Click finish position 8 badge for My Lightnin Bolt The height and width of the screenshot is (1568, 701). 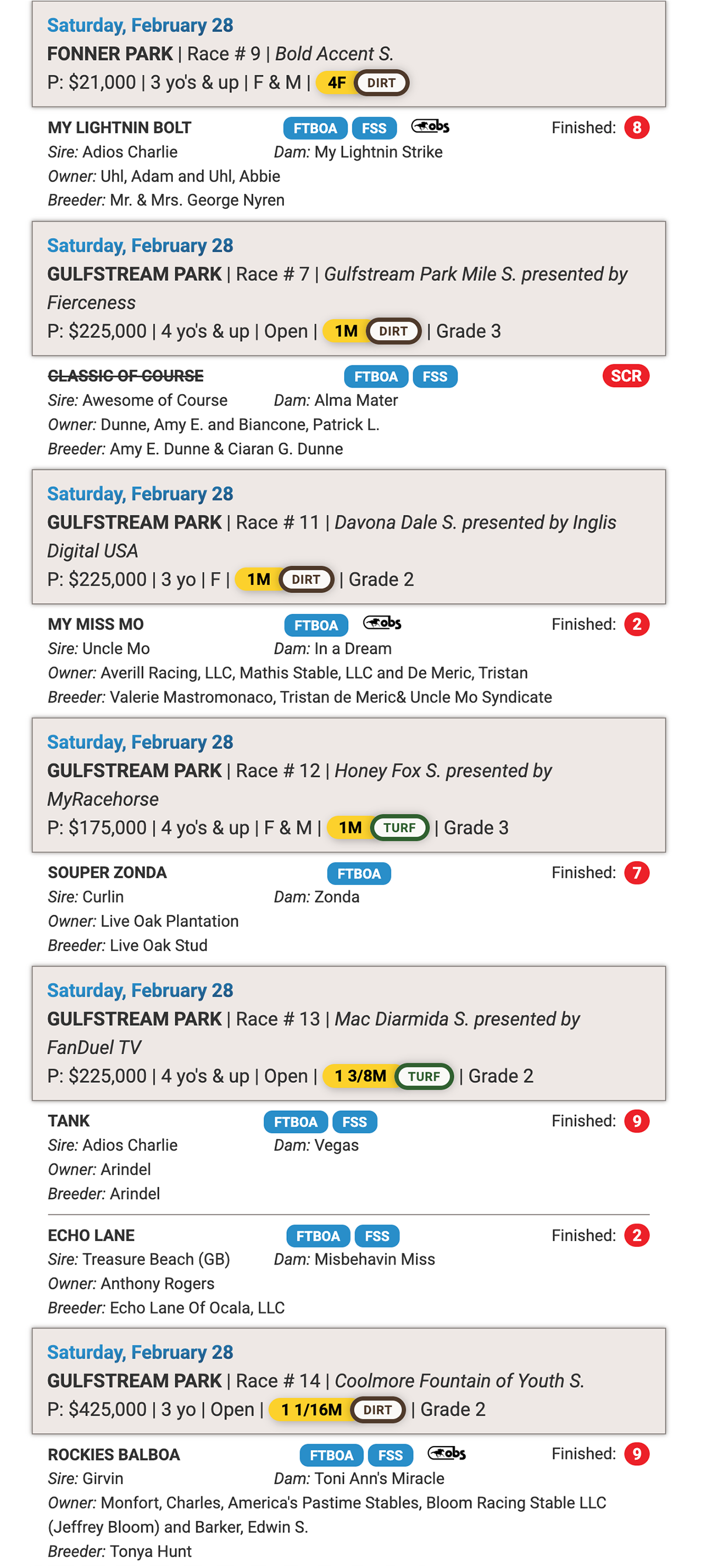pos(636,128)
